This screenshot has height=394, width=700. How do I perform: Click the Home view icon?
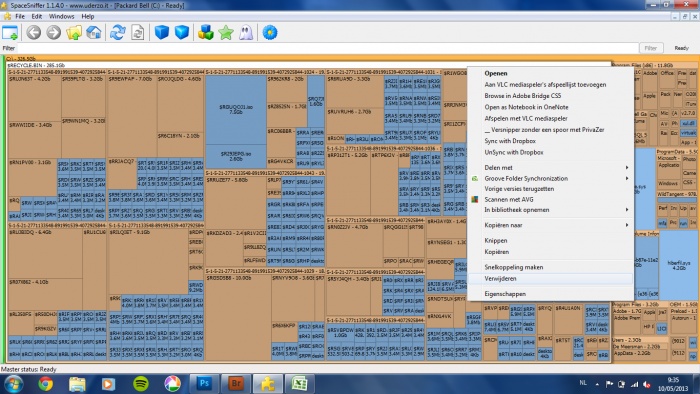[x=94, y=33]
